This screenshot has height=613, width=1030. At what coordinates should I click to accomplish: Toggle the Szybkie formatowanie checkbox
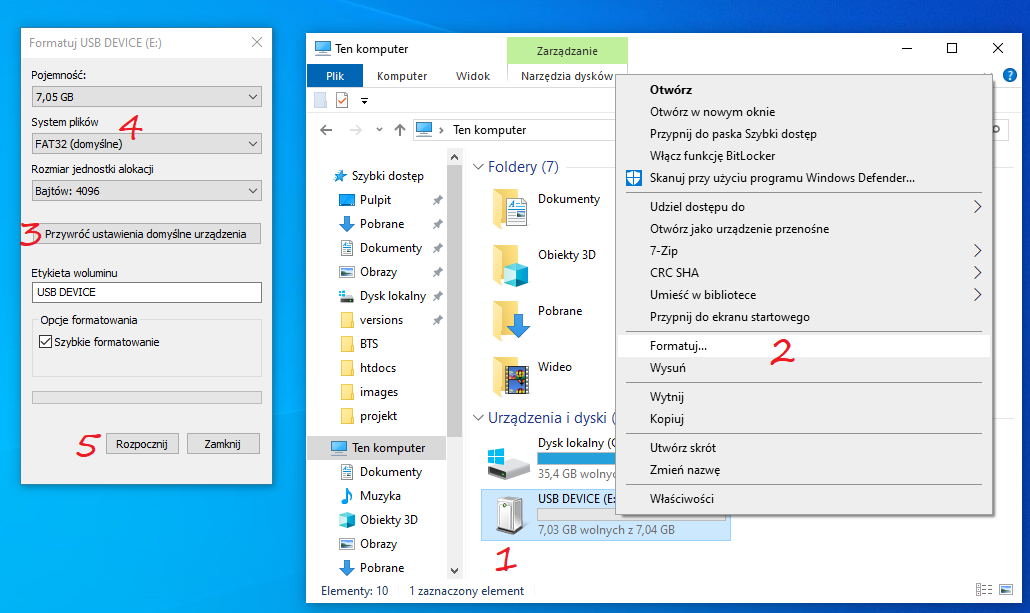[45, 342]
